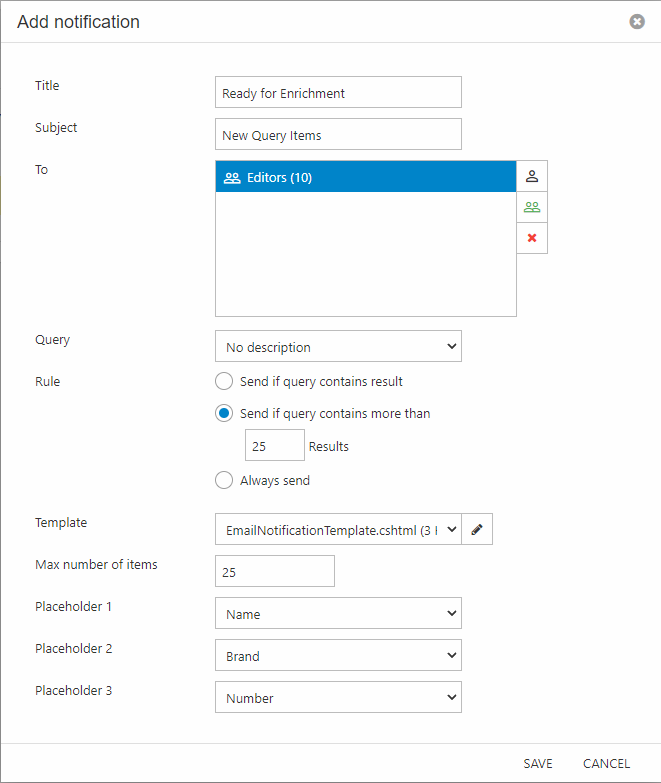Expand the Template dropdown
The image size is (661, 783).
pyautogui.click(x=338, y=530)
